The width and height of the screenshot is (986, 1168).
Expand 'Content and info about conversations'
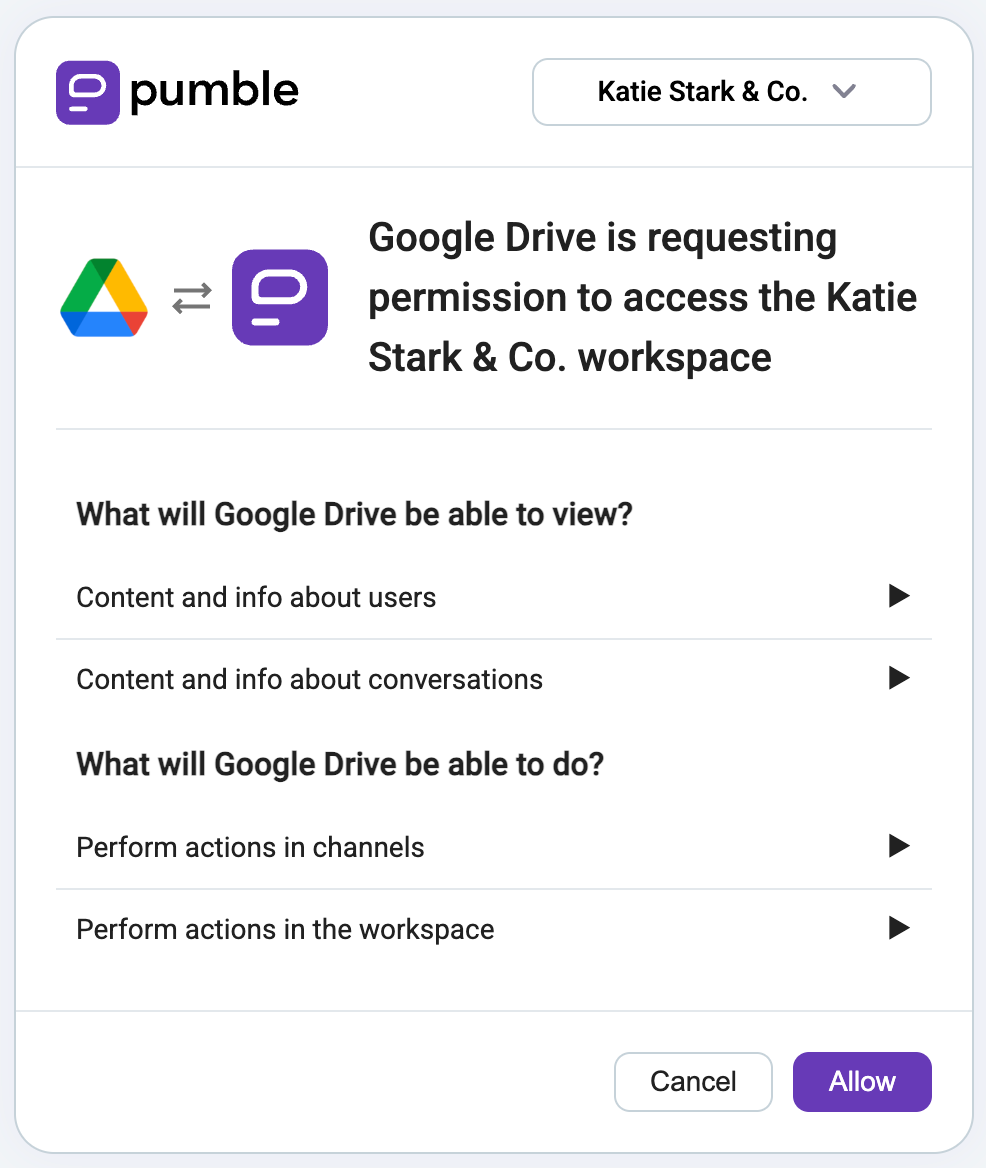(x=899, y=678)
